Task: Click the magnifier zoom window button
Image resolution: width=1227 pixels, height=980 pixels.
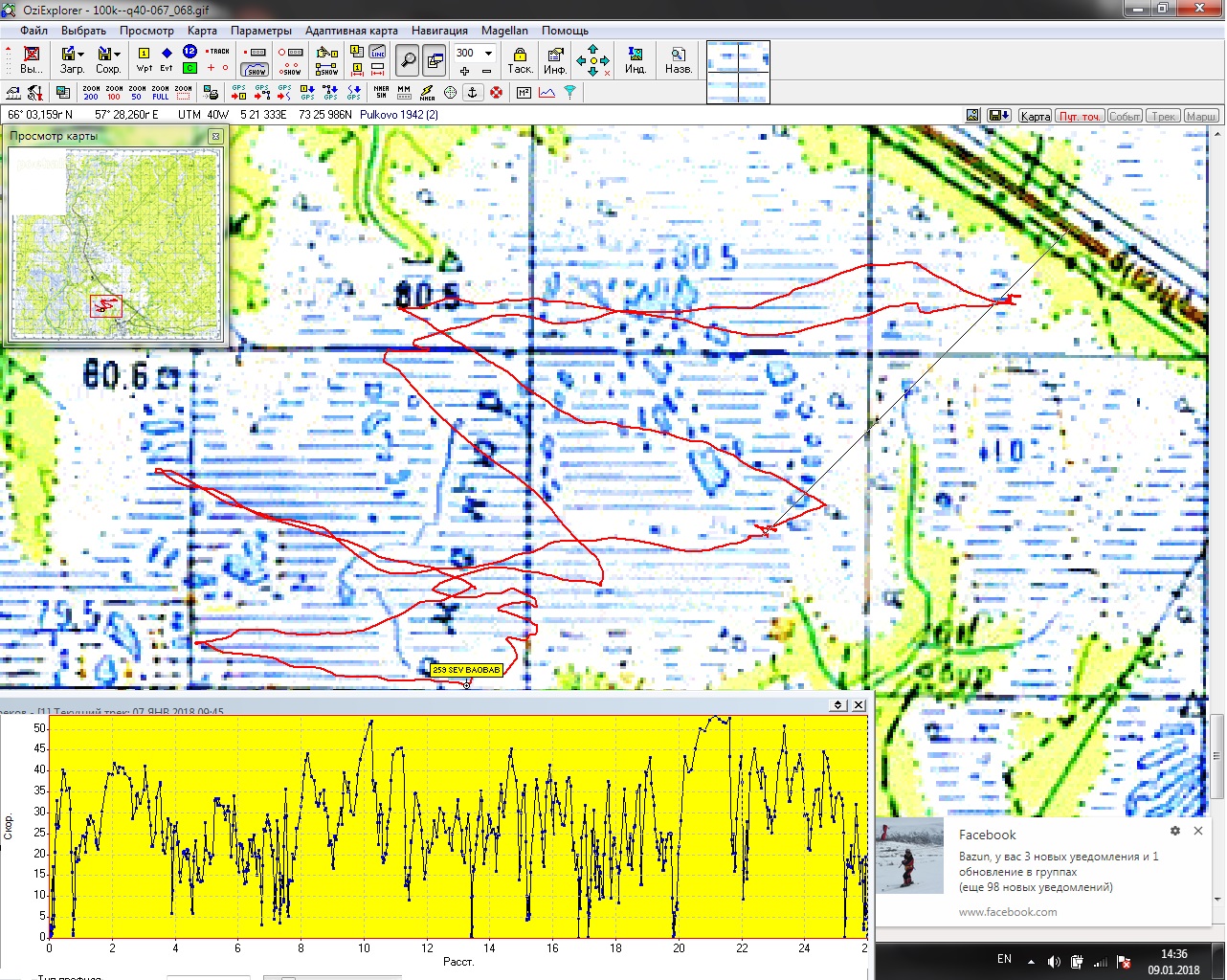Action: 408,60
